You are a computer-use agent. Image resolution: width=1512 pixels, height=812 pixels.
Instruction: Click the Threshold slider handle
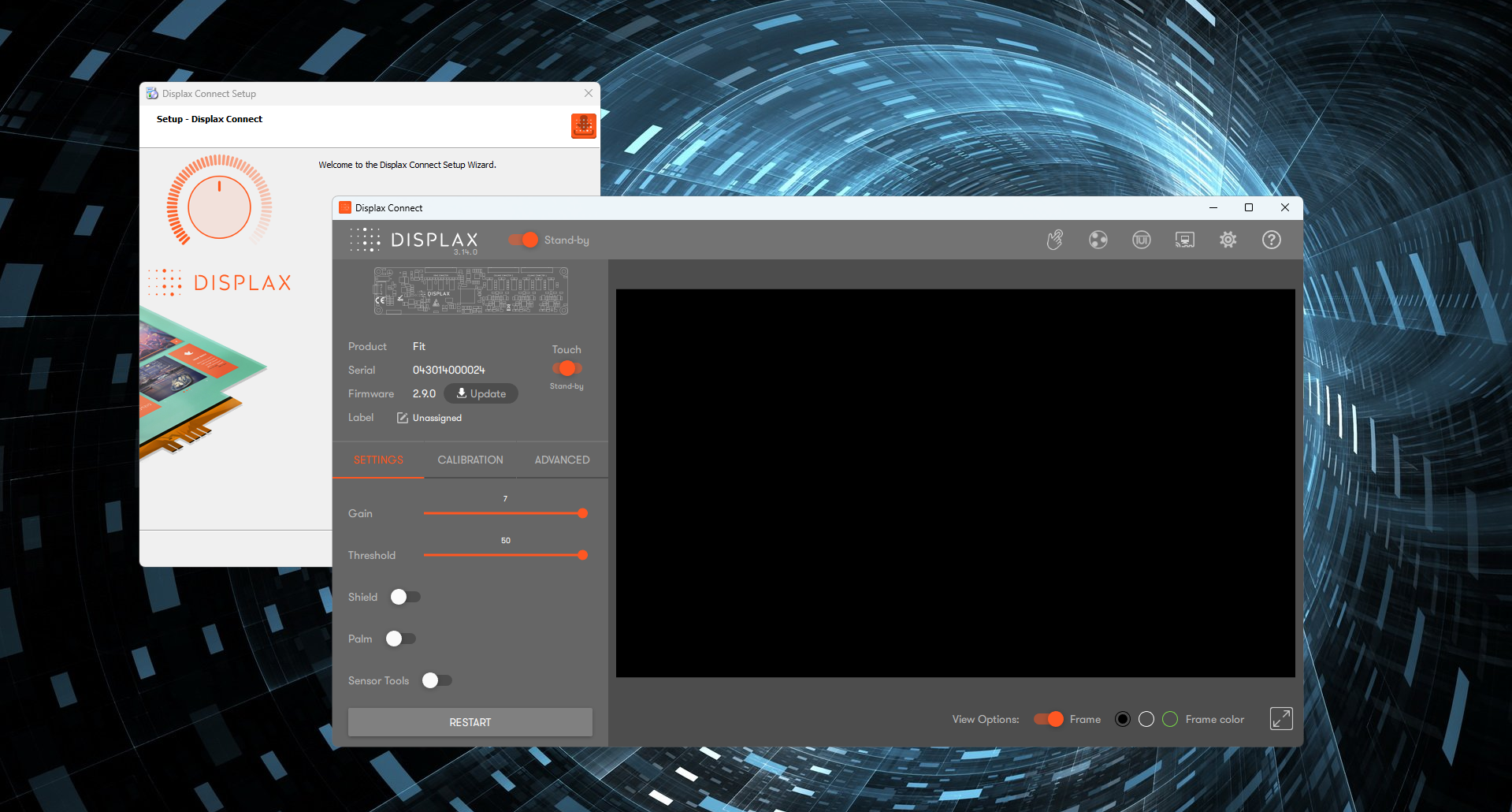pyautogui.click(x=582, y=555)
